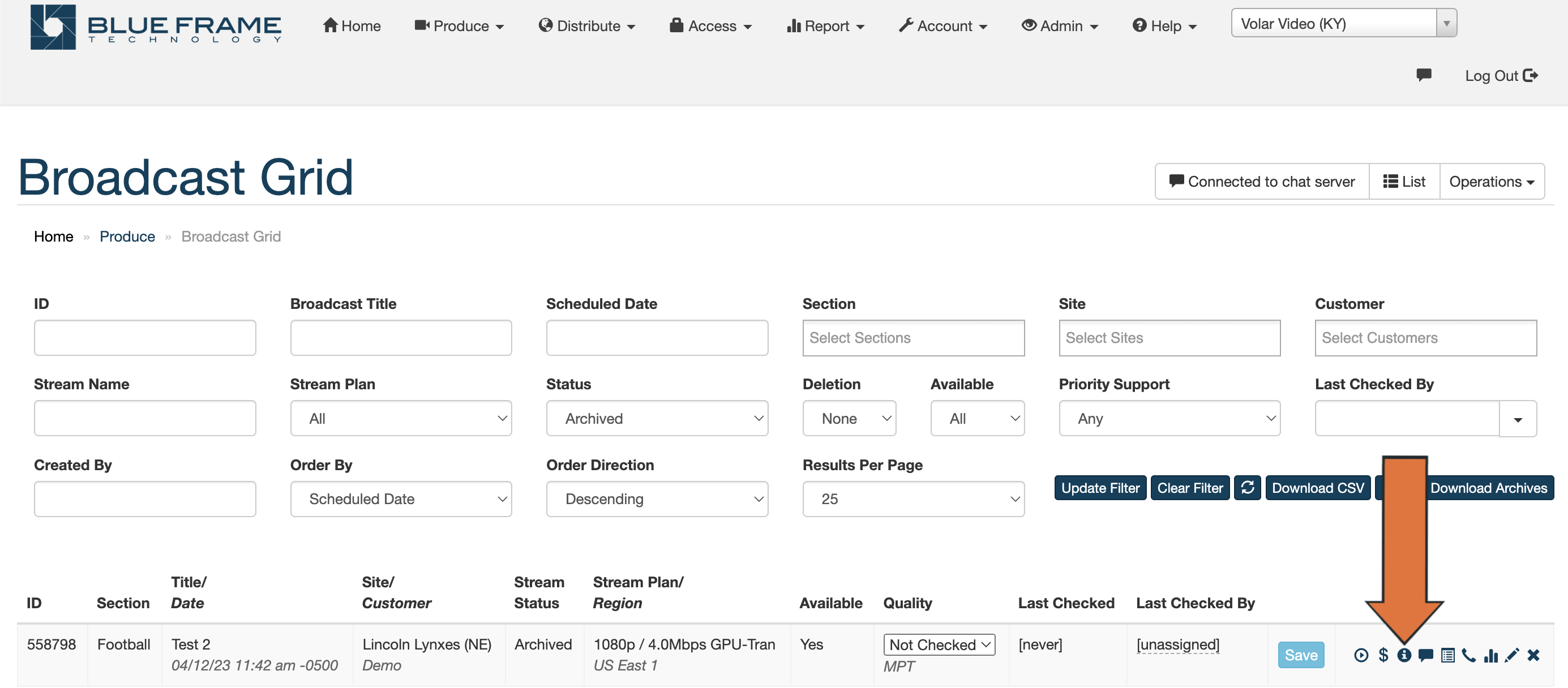The width and height of the screenshot is (1568, 688).
Task: Click the phone icon for the Test 2 broadcast
Action: [x=1469, y=657]
